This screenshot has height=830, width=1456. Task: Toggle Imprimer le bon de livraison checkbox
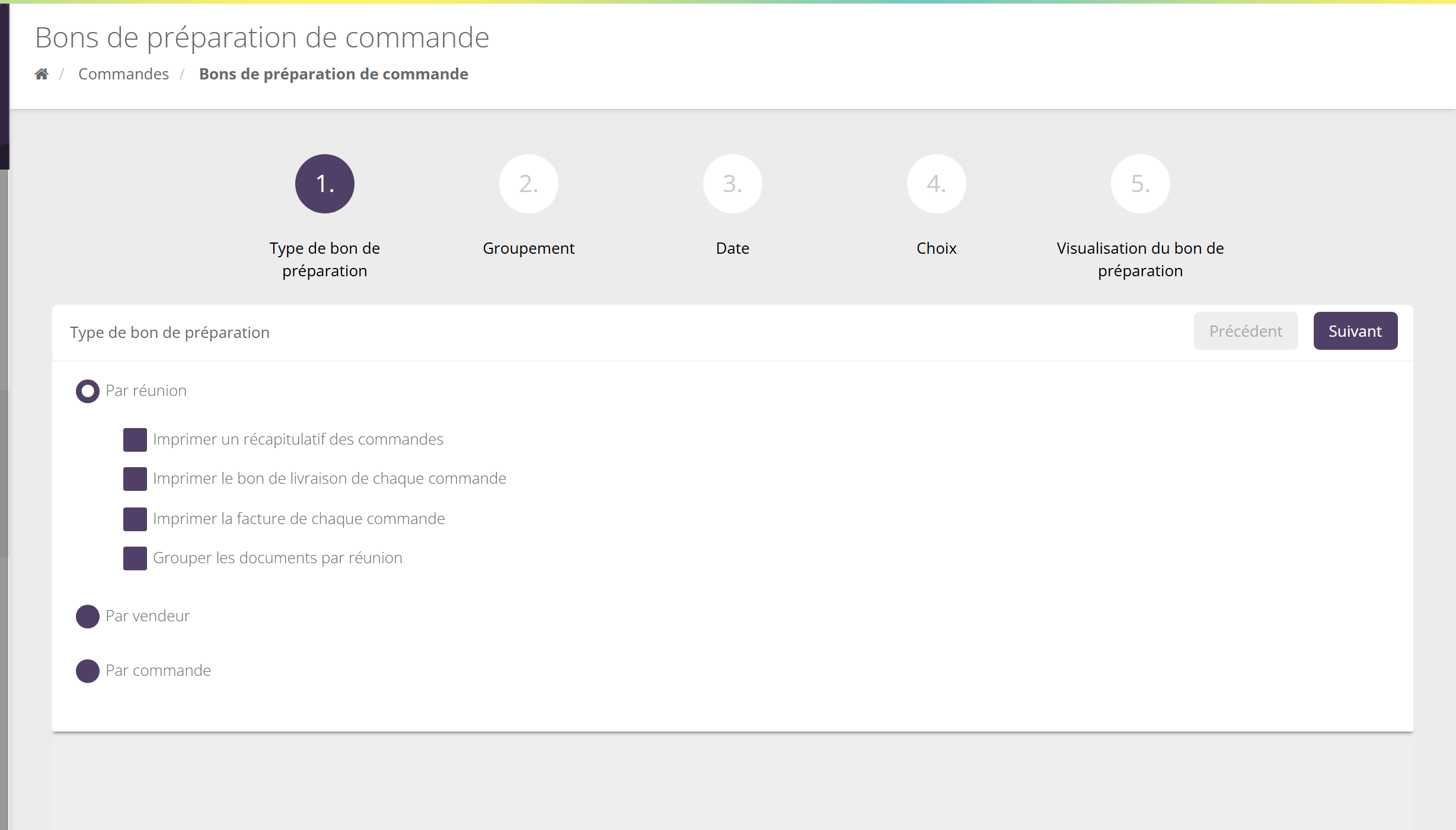coord(135,479)
